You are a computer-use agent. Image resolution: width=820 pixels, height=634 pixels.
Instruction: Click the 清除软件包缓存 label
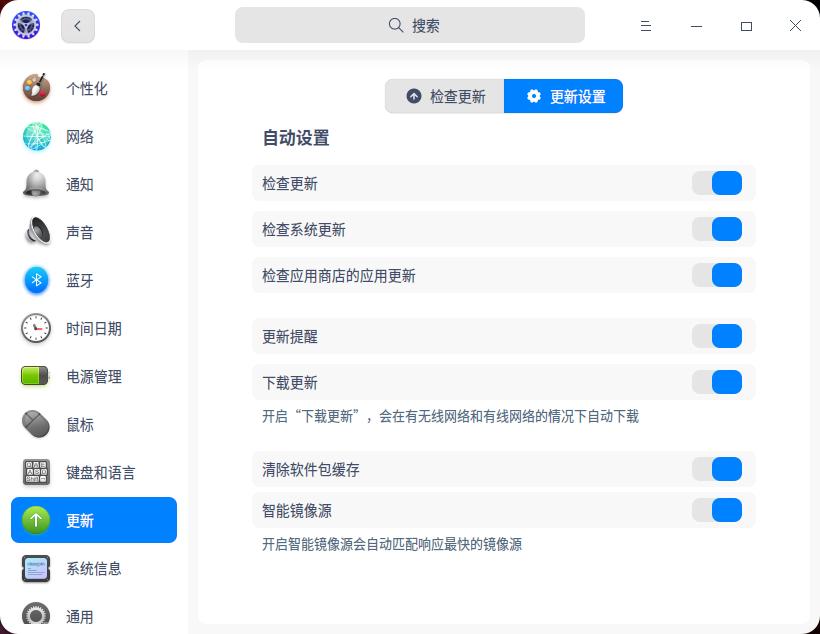(311, 469)
